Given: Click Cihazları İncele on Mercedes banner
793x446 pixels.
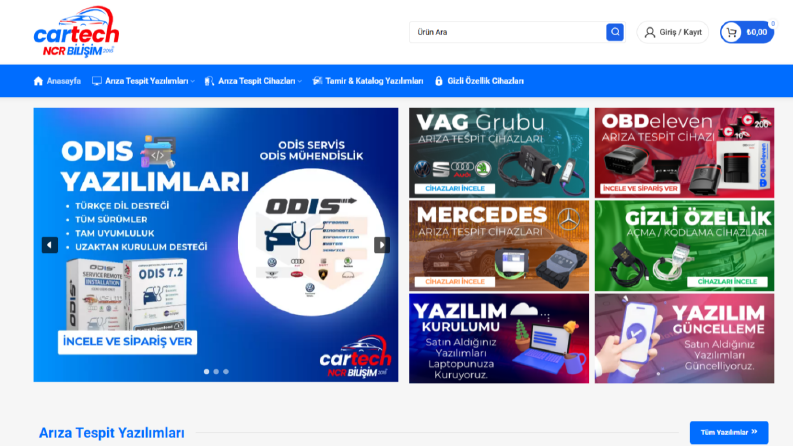Looking at the screenshot, I should coord(455,281).
